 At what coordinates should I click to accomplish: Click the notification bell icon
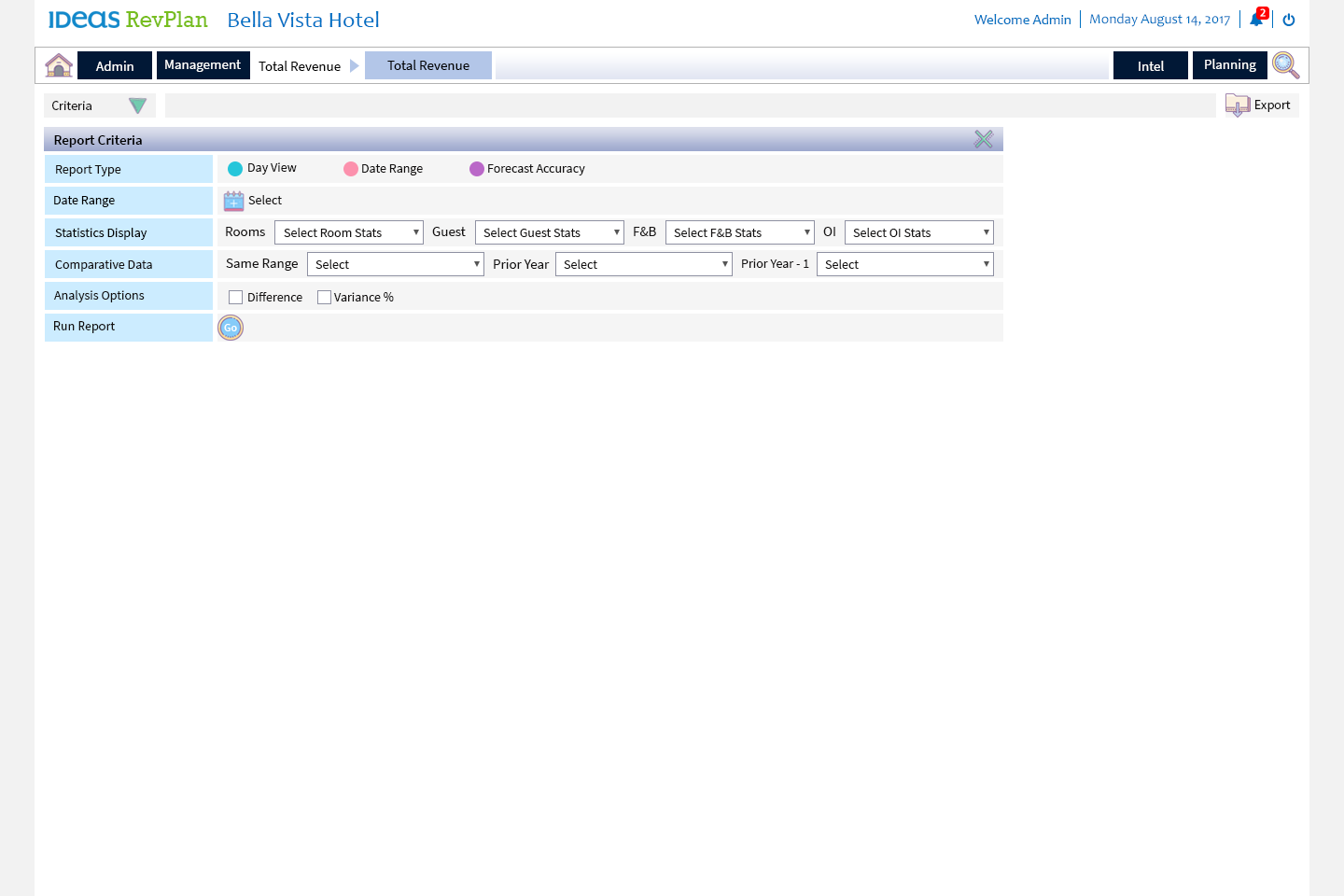[1256, 20]
